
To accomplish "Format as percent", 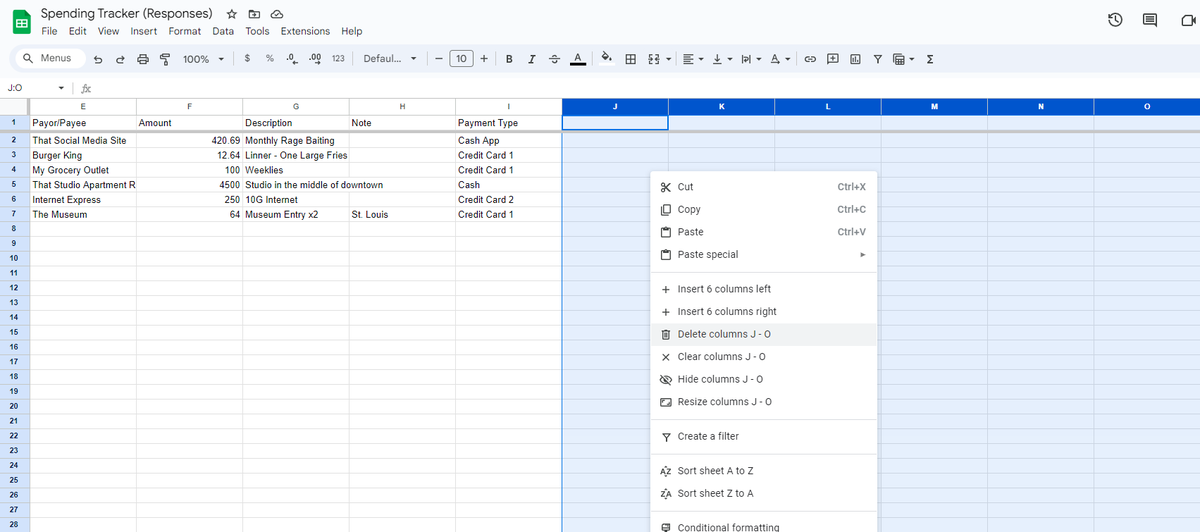I will click(270, 58).
